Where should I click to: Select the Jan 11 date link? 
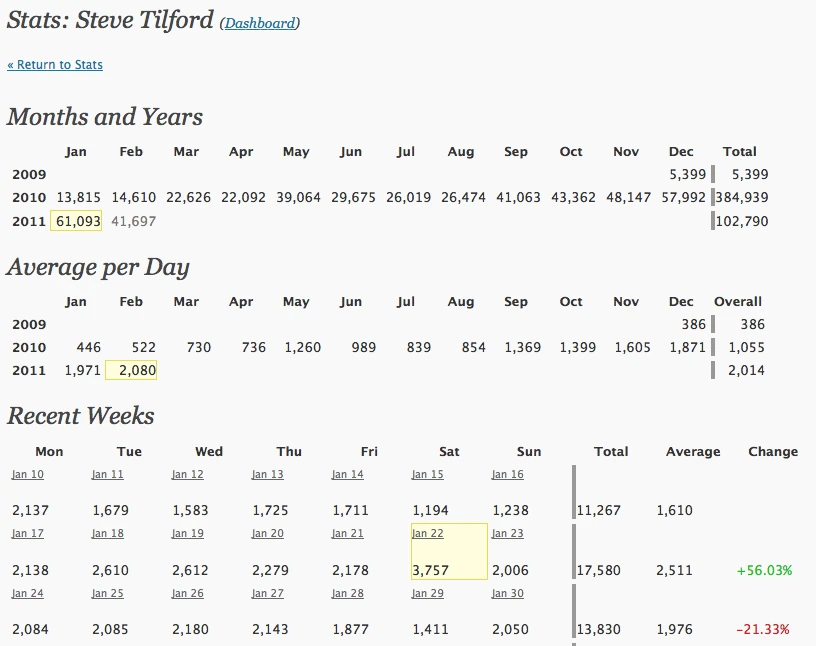click(x=107, y=475)
